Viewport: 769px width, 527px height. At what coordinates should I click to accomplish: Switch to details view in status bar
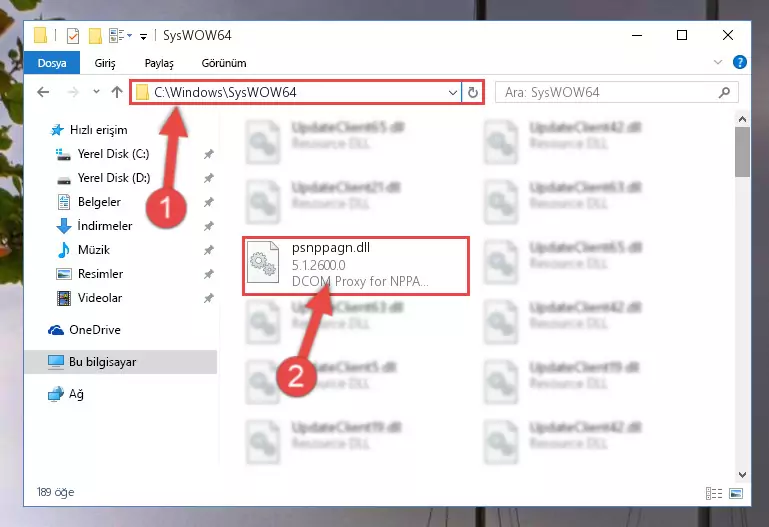point(714,493)
